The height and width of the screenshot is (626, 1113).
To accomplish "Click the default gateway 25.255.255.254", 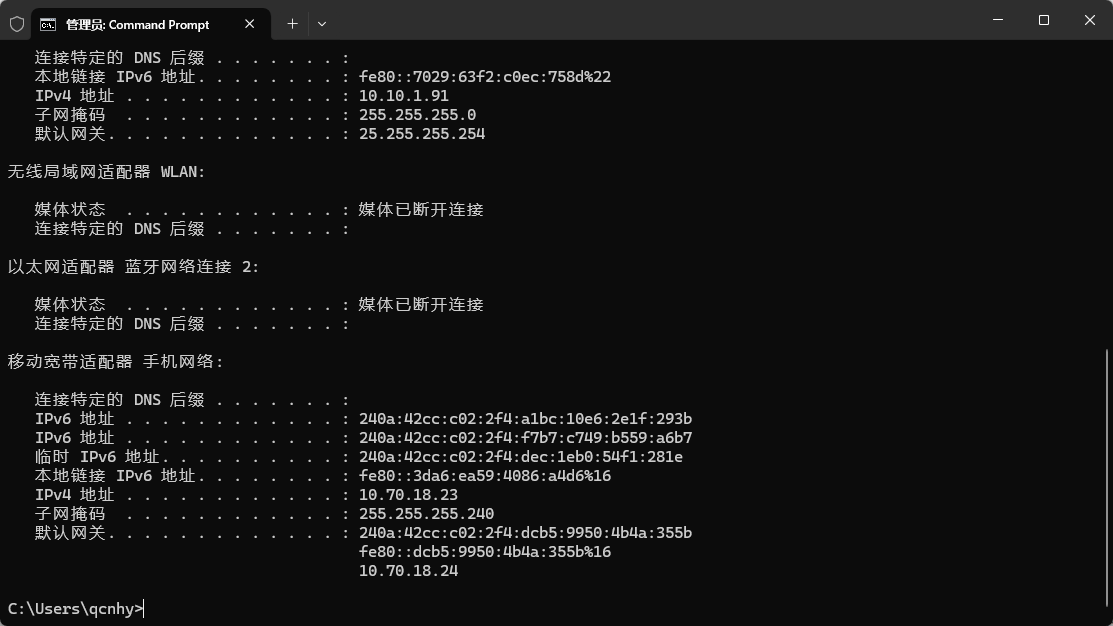I will 422,134.
